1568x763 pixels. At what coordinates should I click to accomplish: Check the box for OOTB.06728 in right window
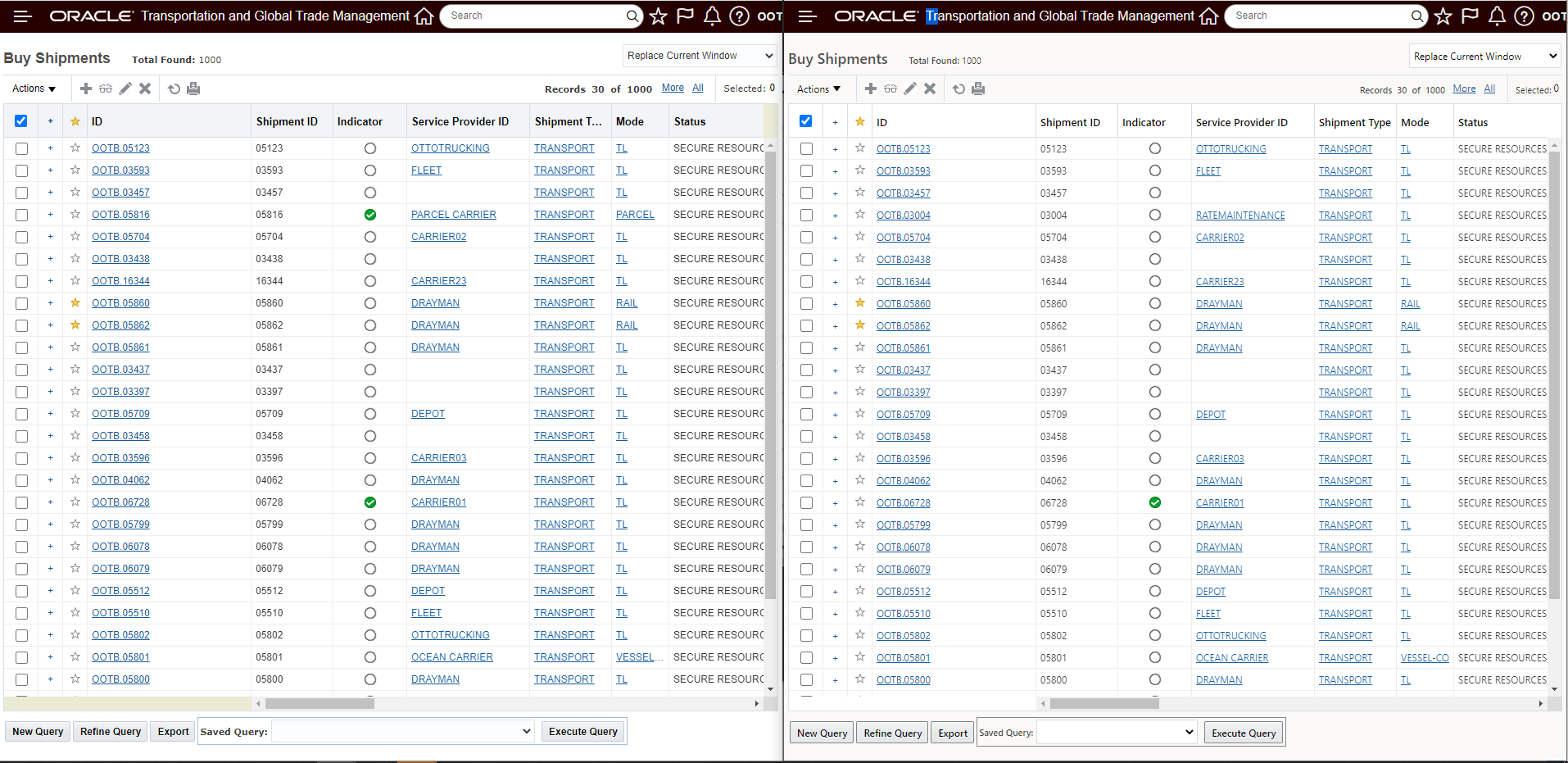click(806, 503)
